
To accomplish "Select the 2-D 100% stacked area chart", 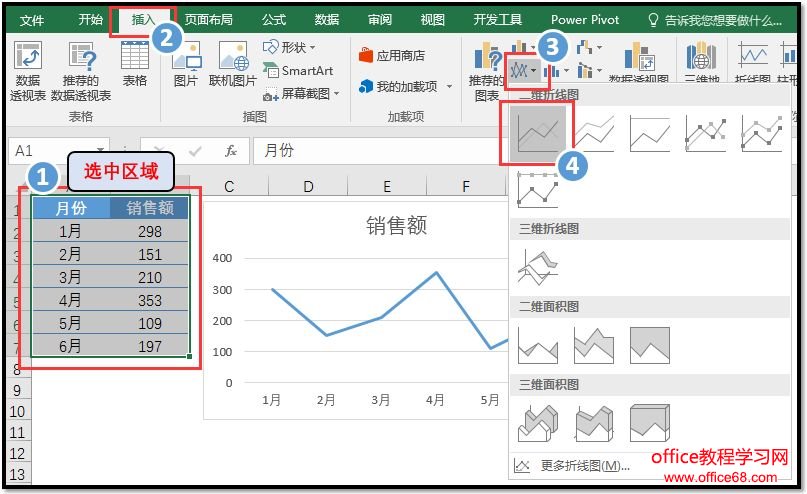I will point(650,345).
